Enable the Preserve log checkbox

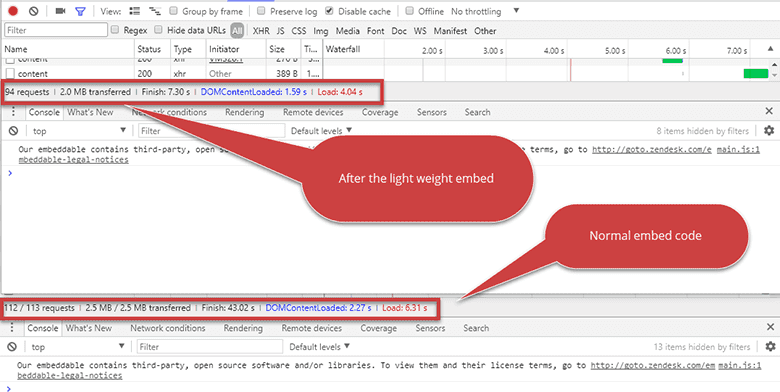[x=261, y=11]
